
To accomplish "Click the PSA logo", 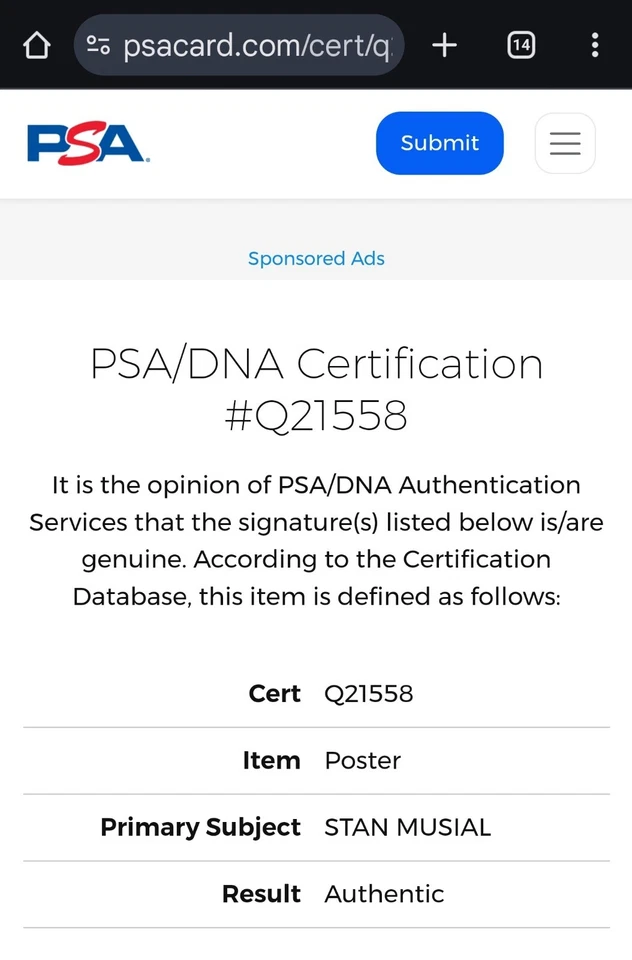I will point(88,143).
